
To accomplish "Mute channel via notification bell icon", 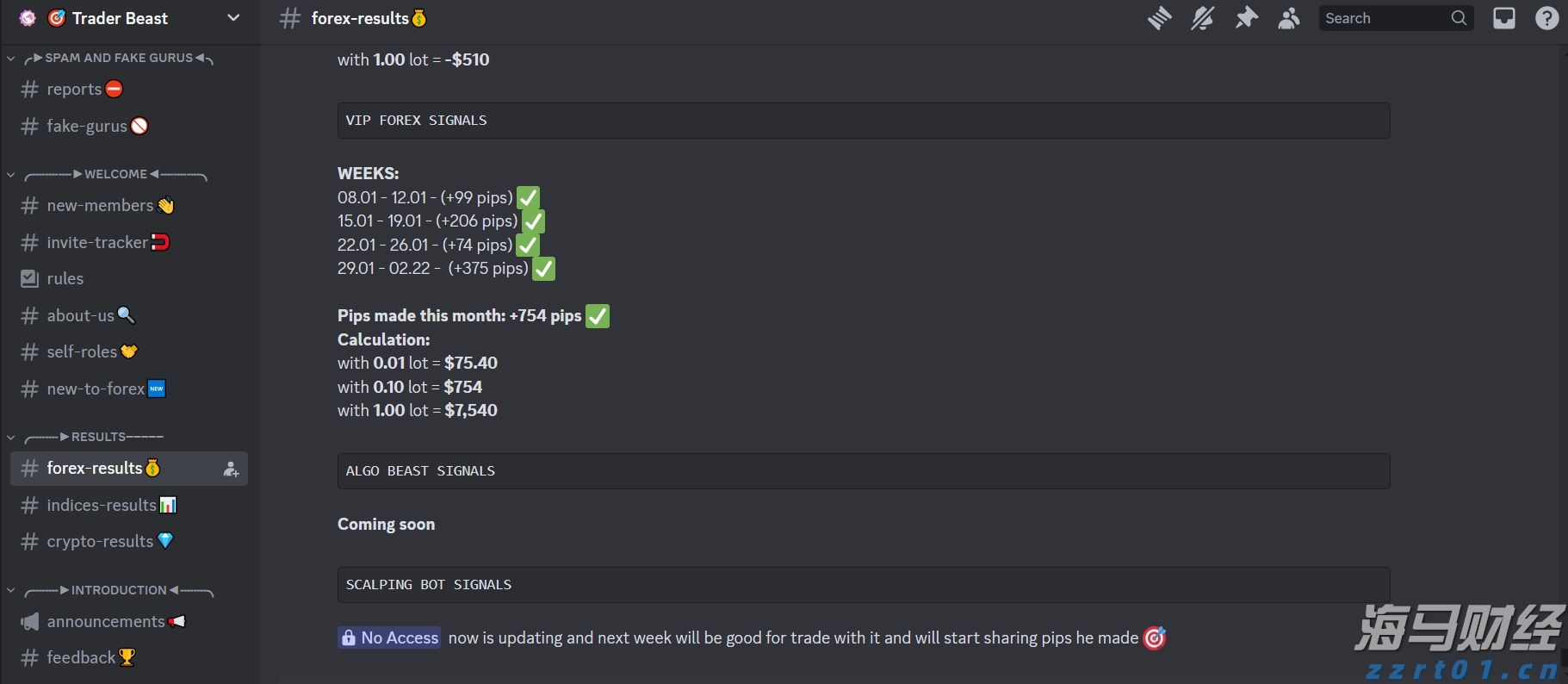I will 1203,18.
